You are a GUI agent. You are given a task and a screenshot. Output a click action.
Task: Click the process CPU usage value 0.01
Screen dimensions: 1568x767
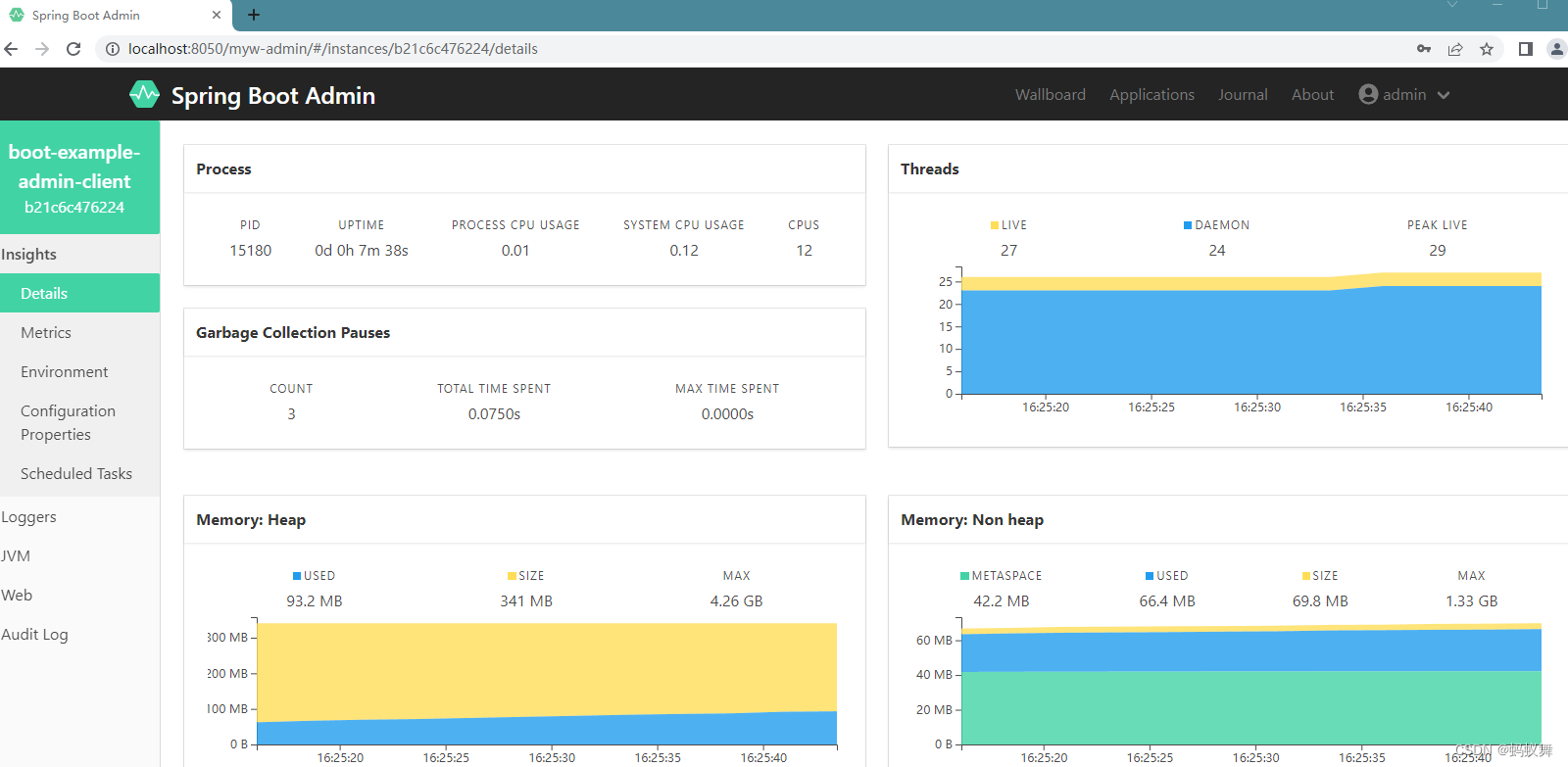pyautogui.click(x=515, y=251)
